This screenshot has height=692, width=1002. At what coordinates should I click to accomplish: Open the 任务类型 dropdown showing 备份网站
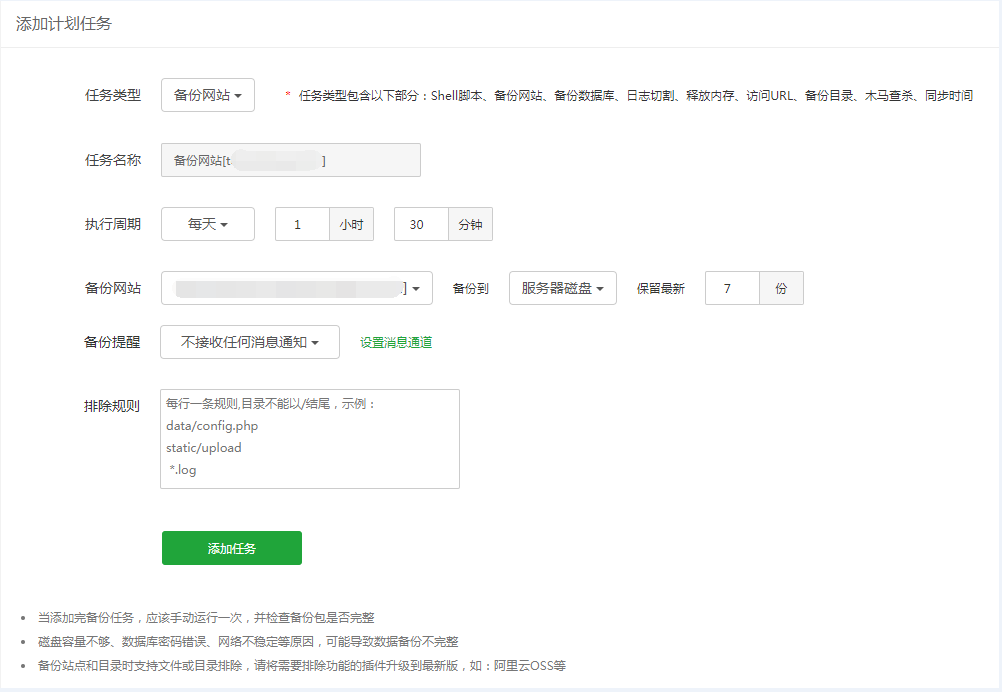(x=208, y=95)
